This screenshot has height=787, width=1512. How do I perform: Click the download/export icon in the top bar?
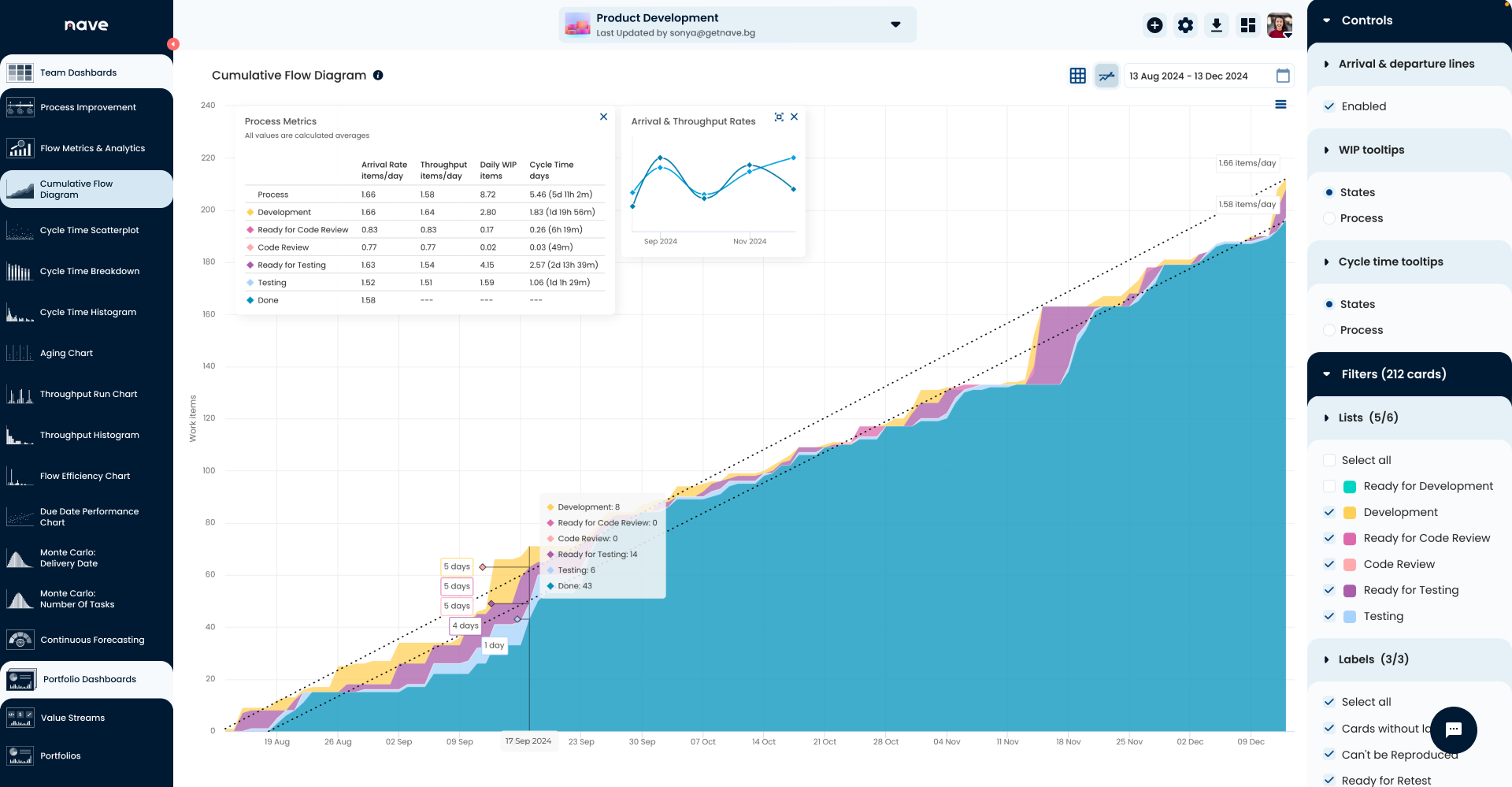[x=1217, y=24]
